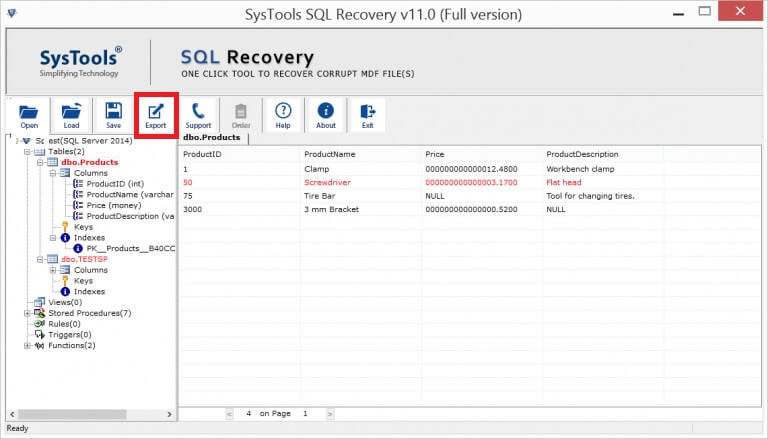Collapse the root SQL Server 2014 node

click(17, 141)
